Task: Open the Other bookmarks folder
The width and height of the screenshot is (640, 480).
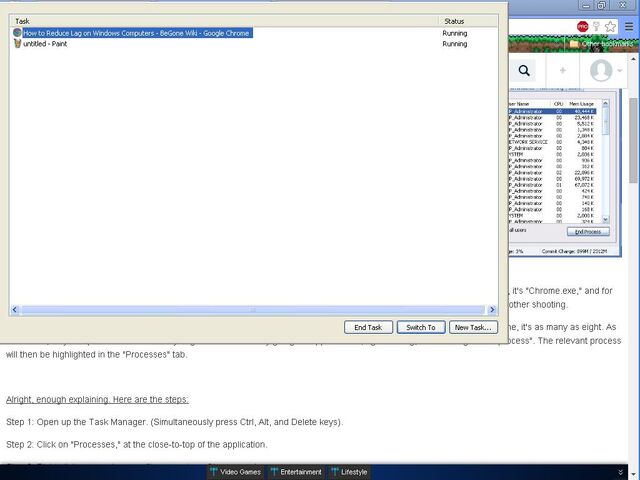Action: point(602,44)
